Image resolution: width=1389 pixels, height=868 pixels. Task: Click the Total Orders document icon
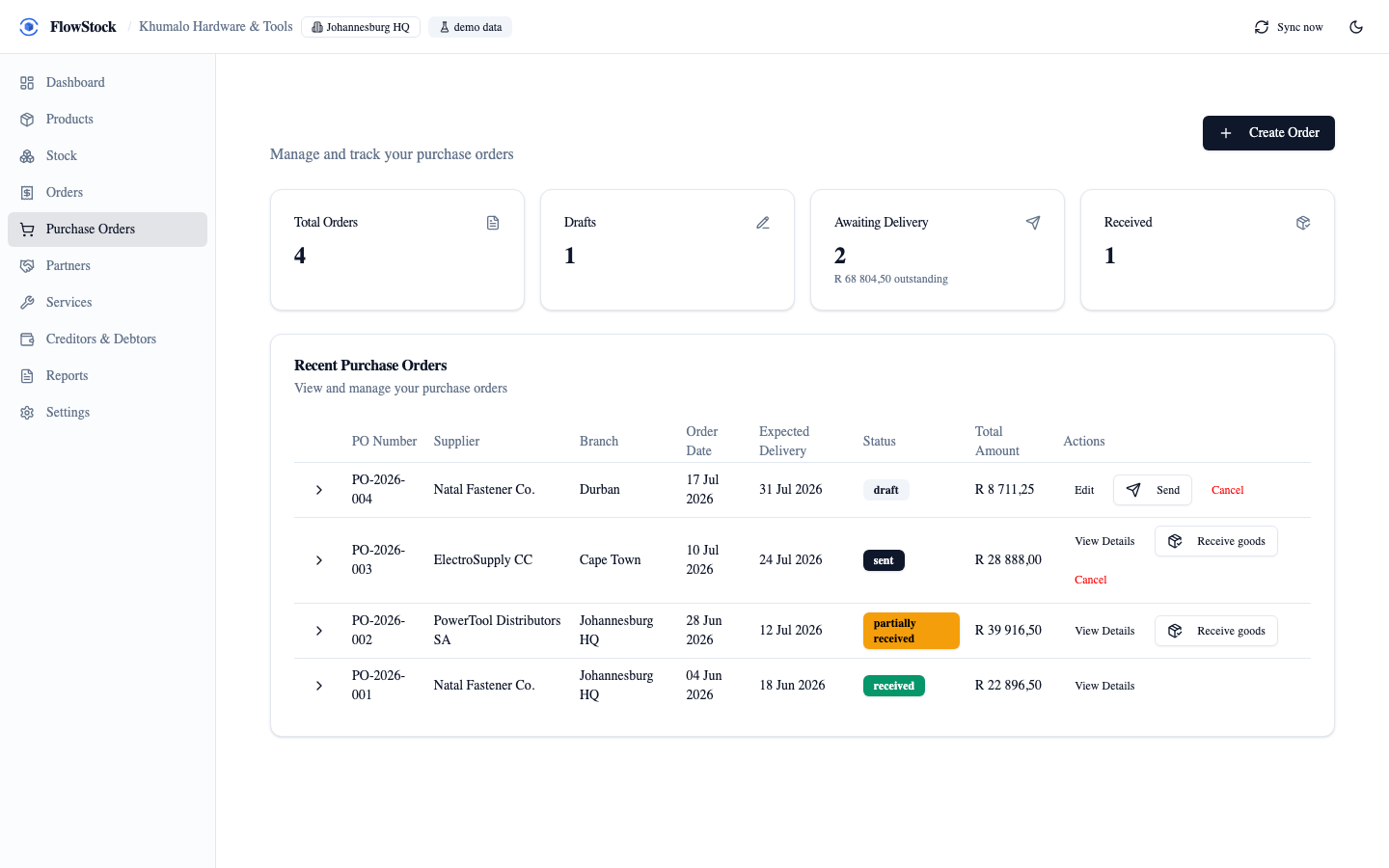(x=493, y=223)
